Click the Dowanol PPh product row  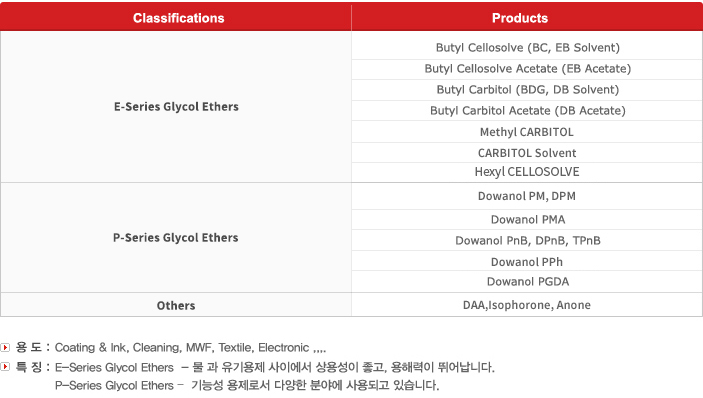(x=527, y=262)
